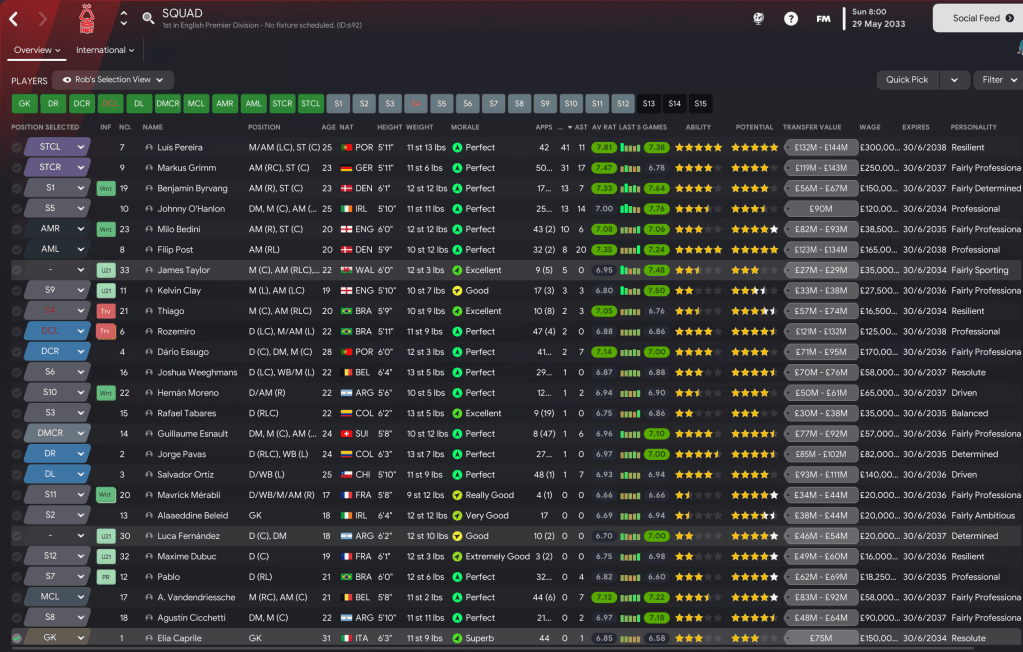Click James Taylor's U21 status icon
Screen dimensions: 1023x652
coord(106,270)
